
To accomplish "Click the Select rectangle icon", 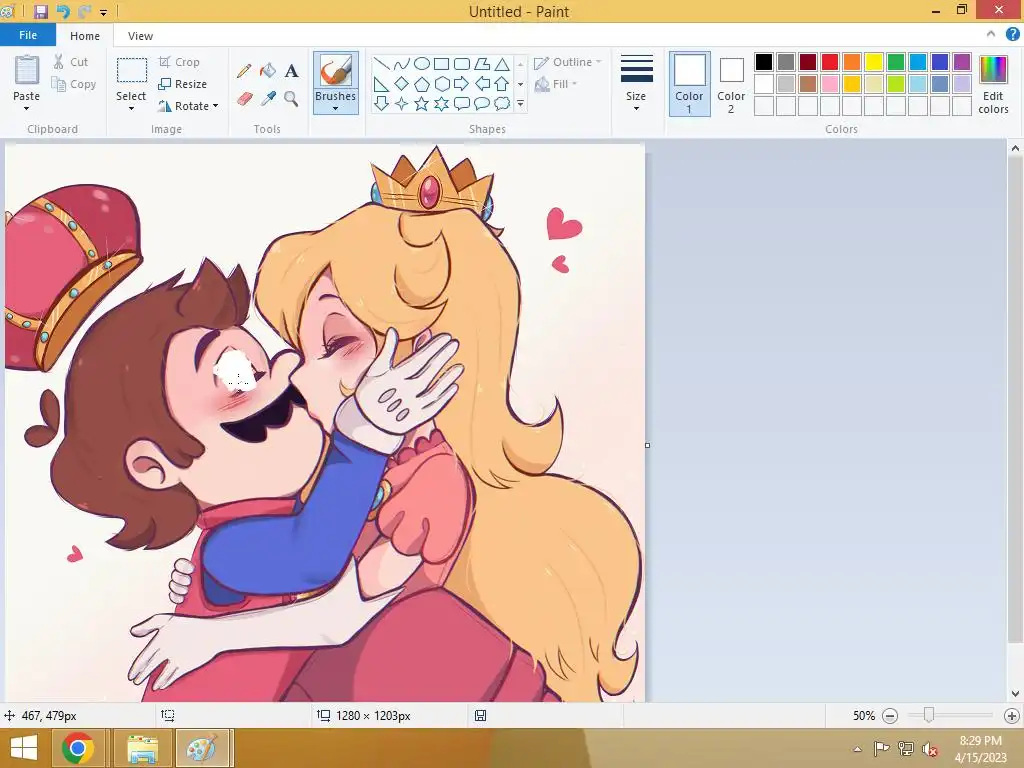I will (x=131, y=70).
